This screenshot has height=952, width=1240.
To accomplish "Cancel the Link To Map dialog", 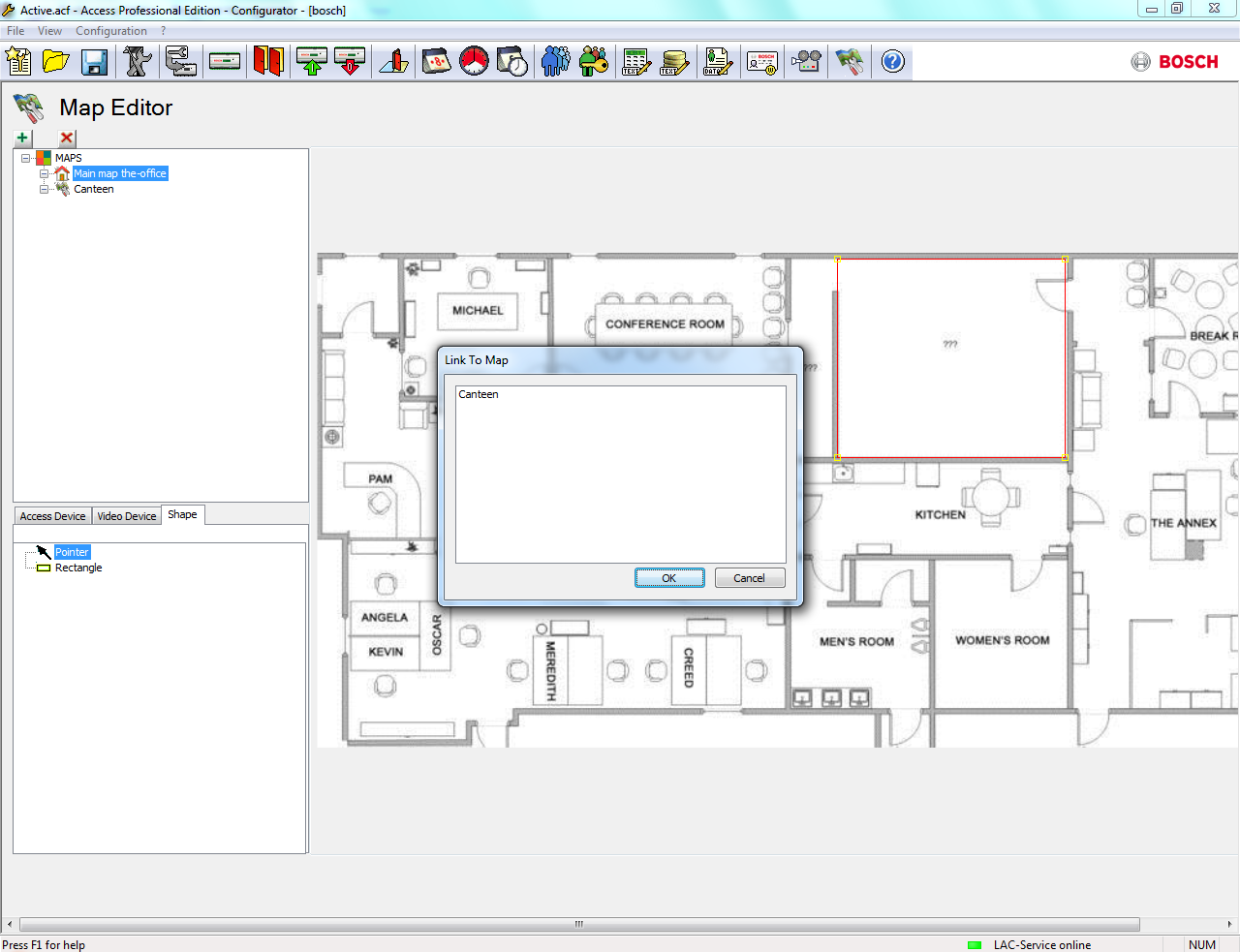I will point(749,577).
